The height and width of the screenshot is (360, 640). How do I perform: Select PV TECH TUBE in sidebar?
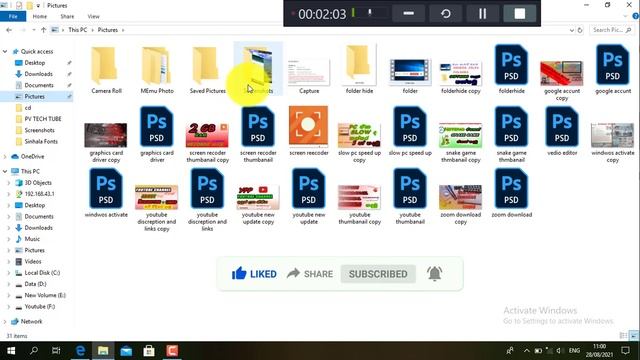(42, 119)
